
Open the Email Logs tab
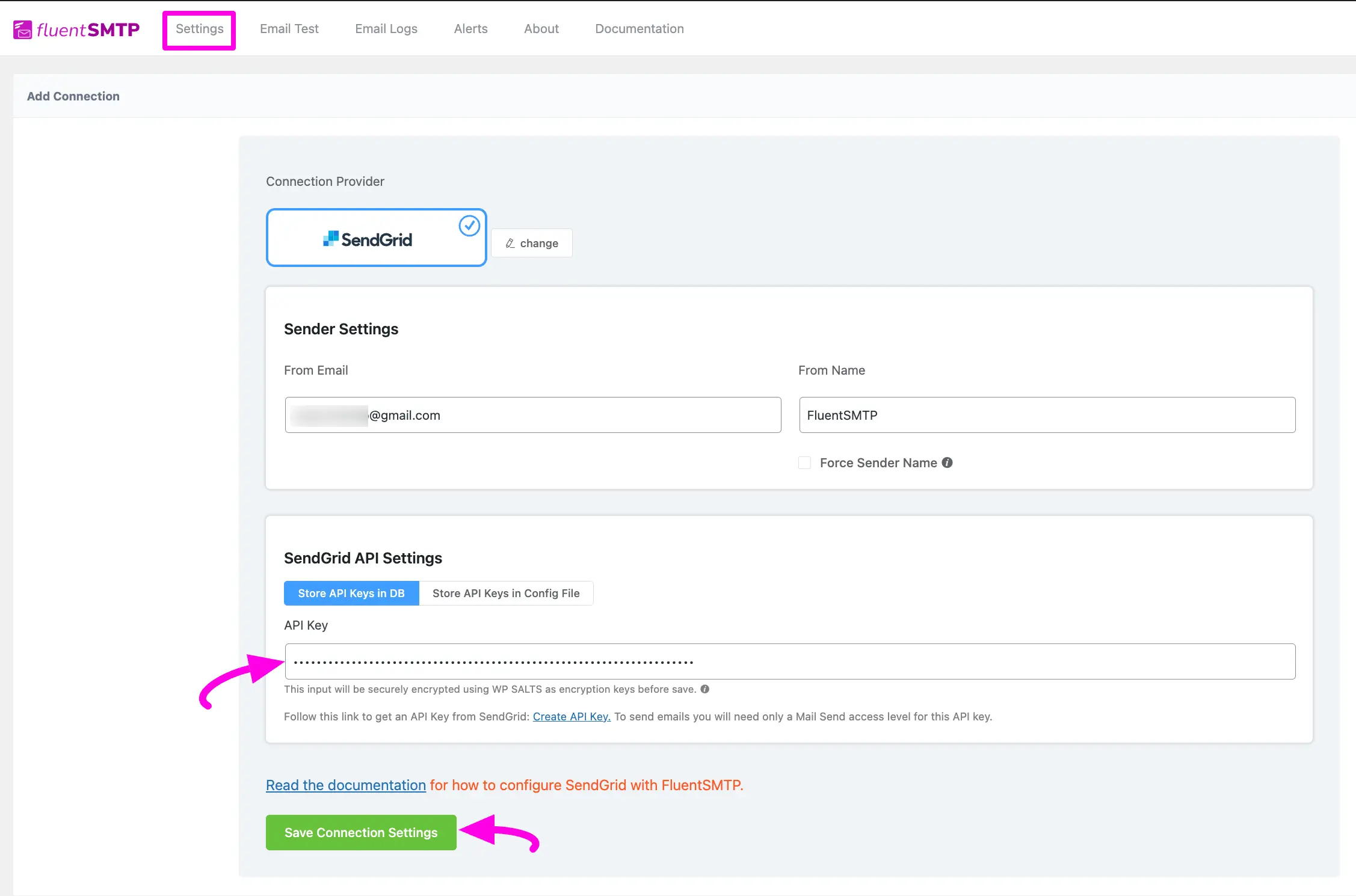tap(386, 29)
